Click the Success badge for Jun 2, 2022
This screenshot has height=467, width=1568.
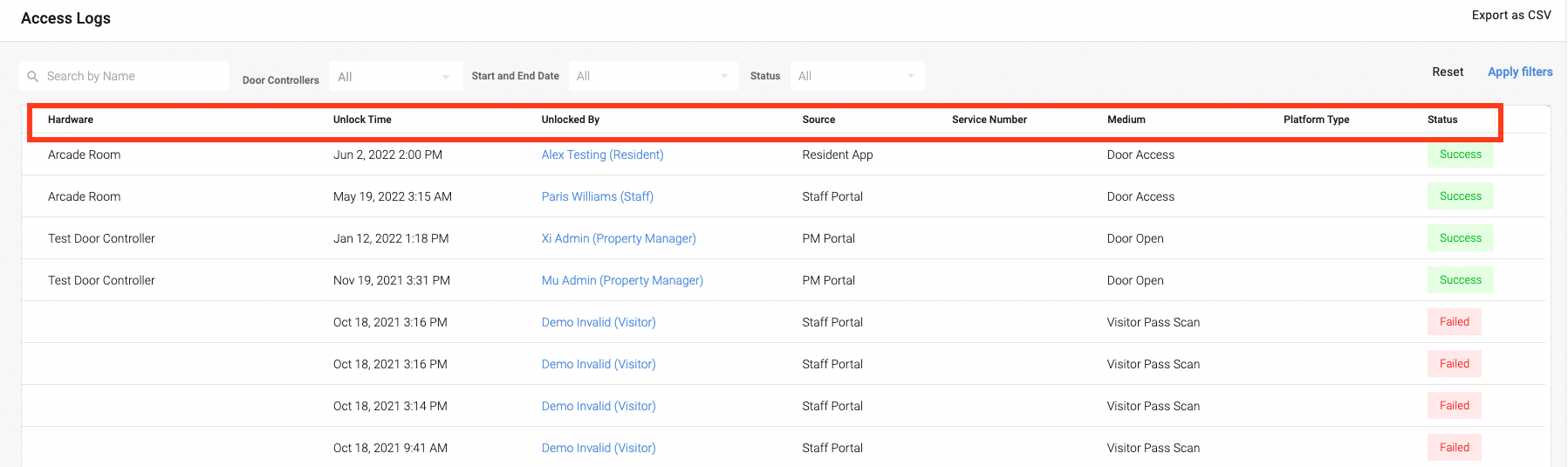coord(1460,155)
